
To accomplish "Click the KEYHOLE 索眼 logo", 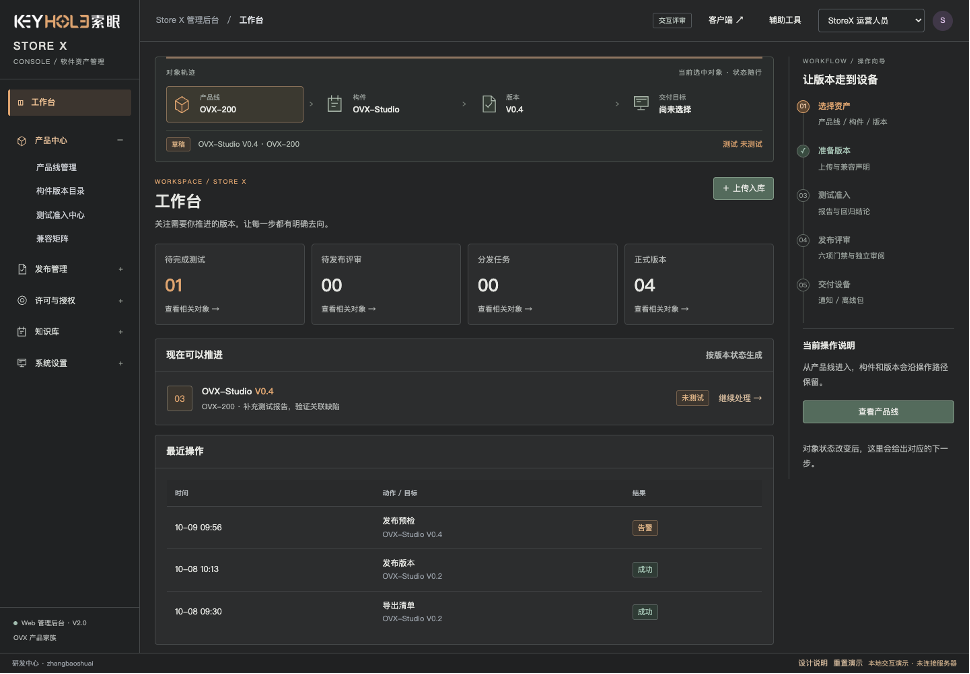I will 67,22.
